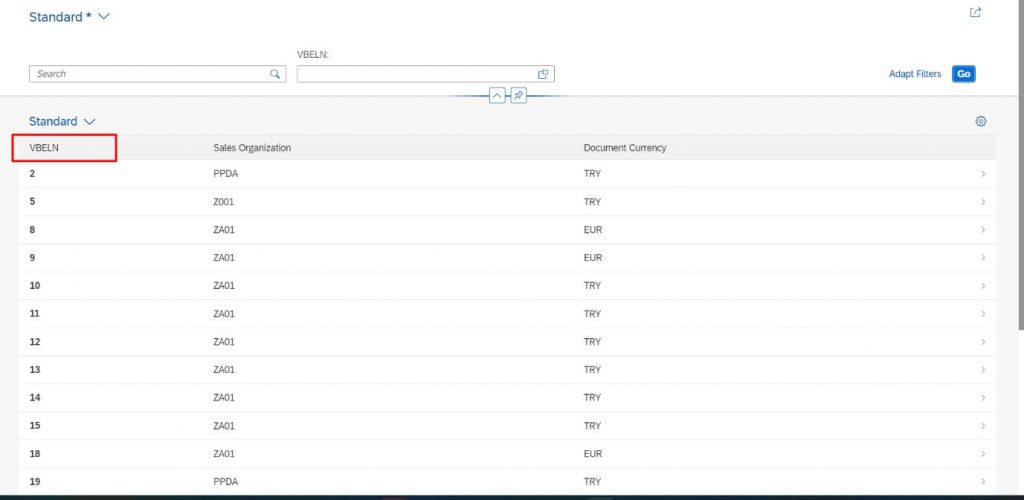
Task: Open row 9 navigation chevron
Action: [x=983, y=258]
